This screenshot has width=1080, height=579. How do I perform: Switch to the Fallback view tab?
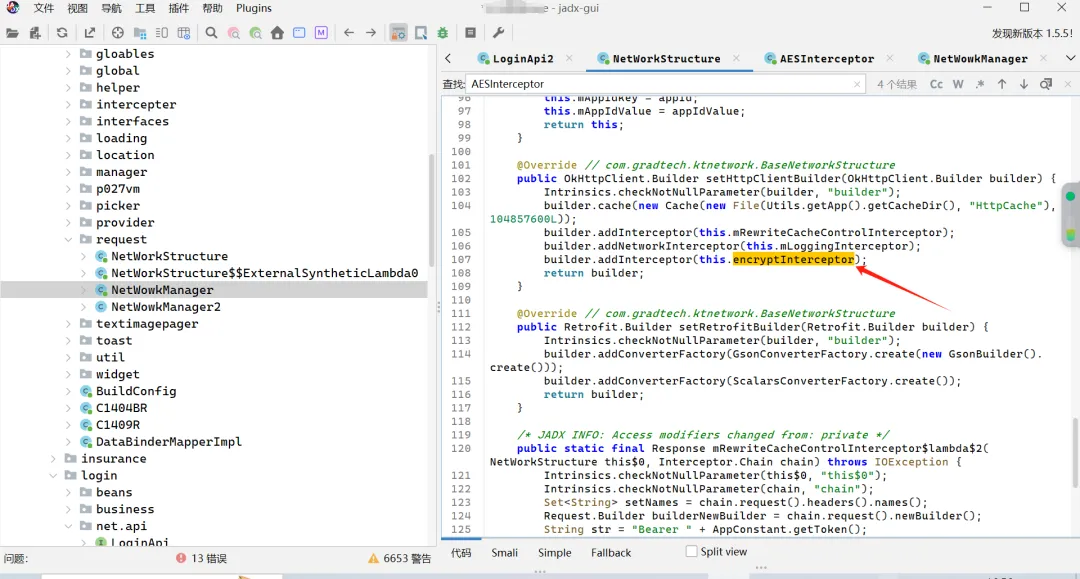tap(611, 552)
